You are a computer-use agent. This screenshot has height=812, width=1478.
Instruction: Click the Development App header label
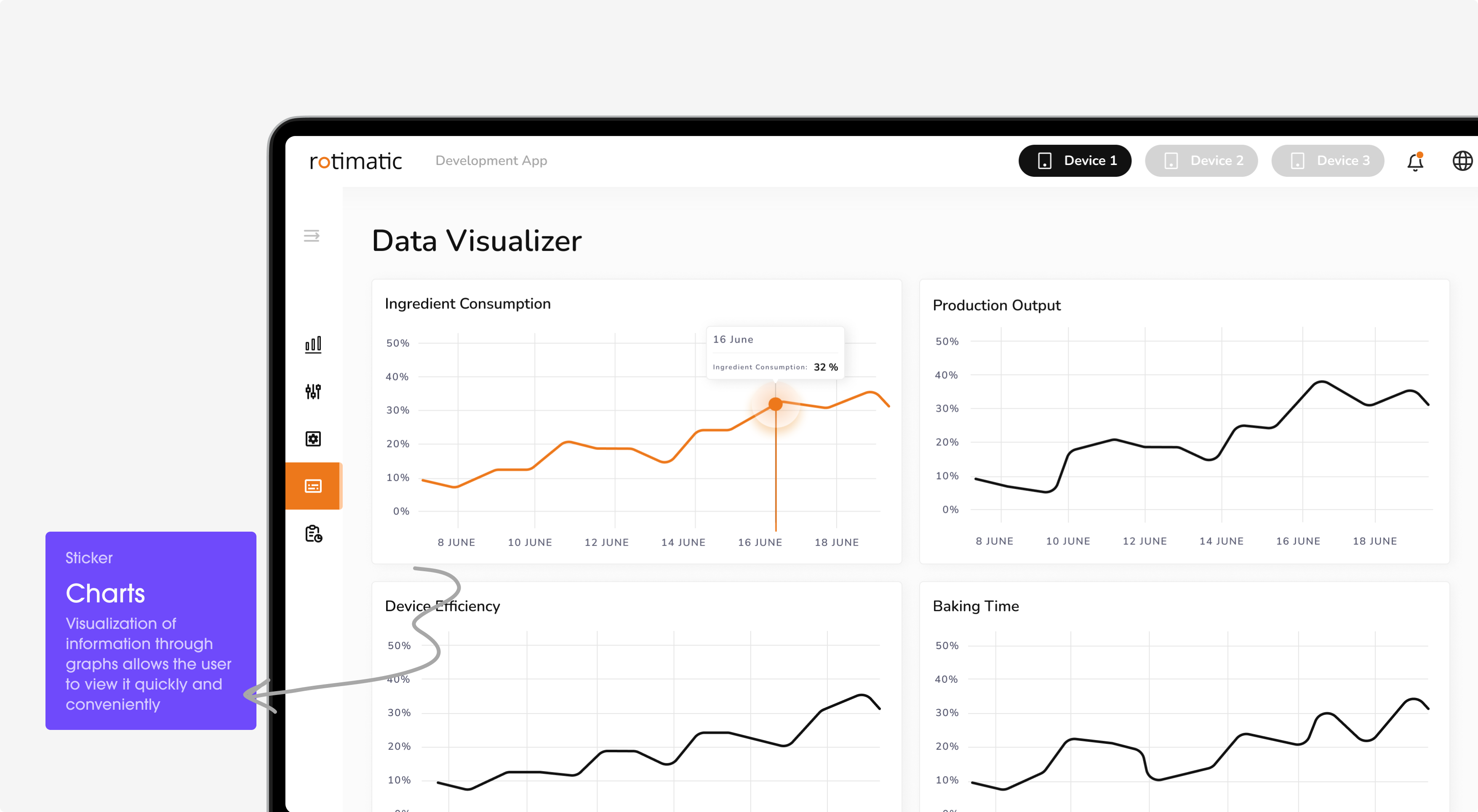click(x=491, y=160)
